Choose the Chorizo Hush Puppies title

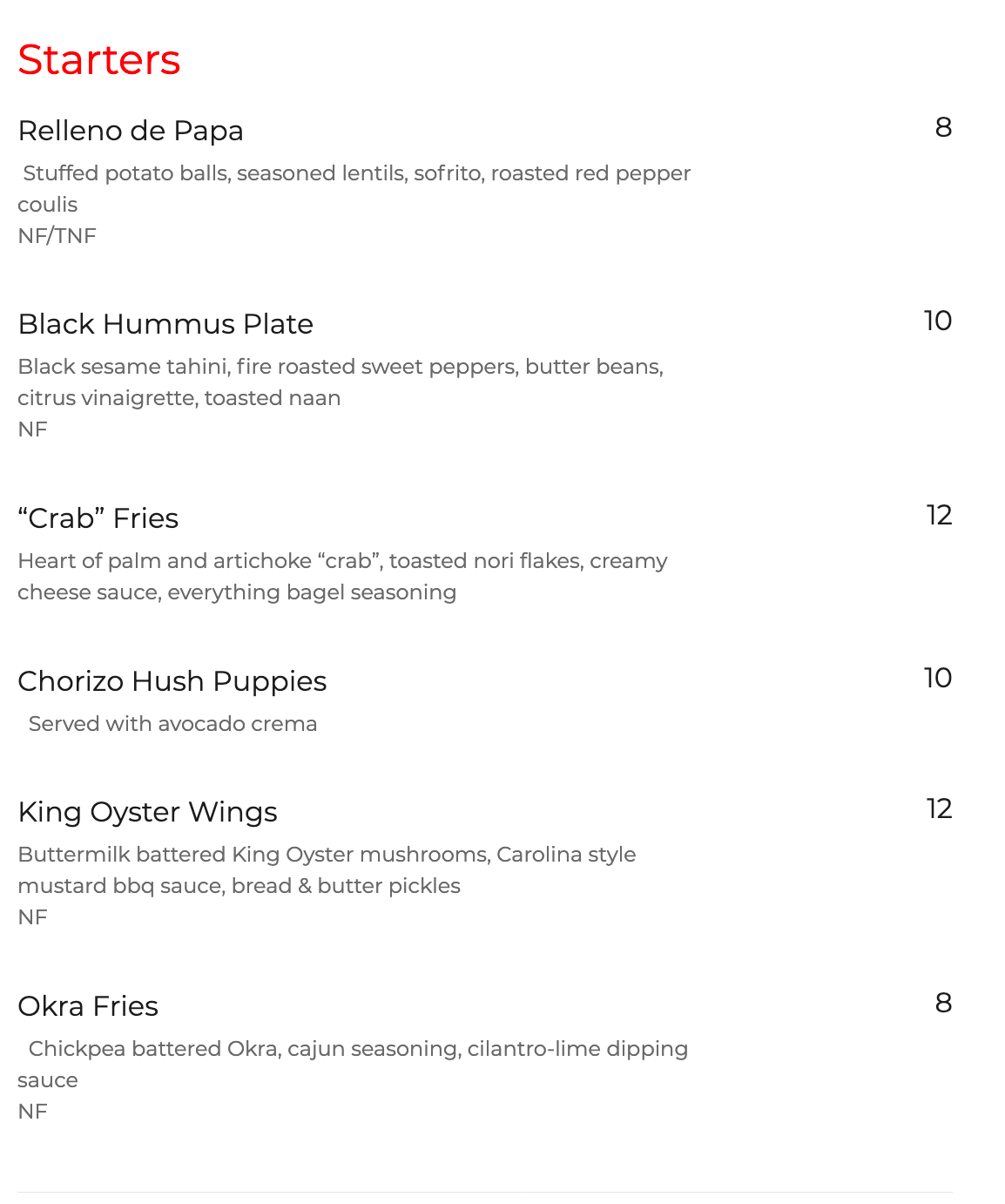pos(172,681)
